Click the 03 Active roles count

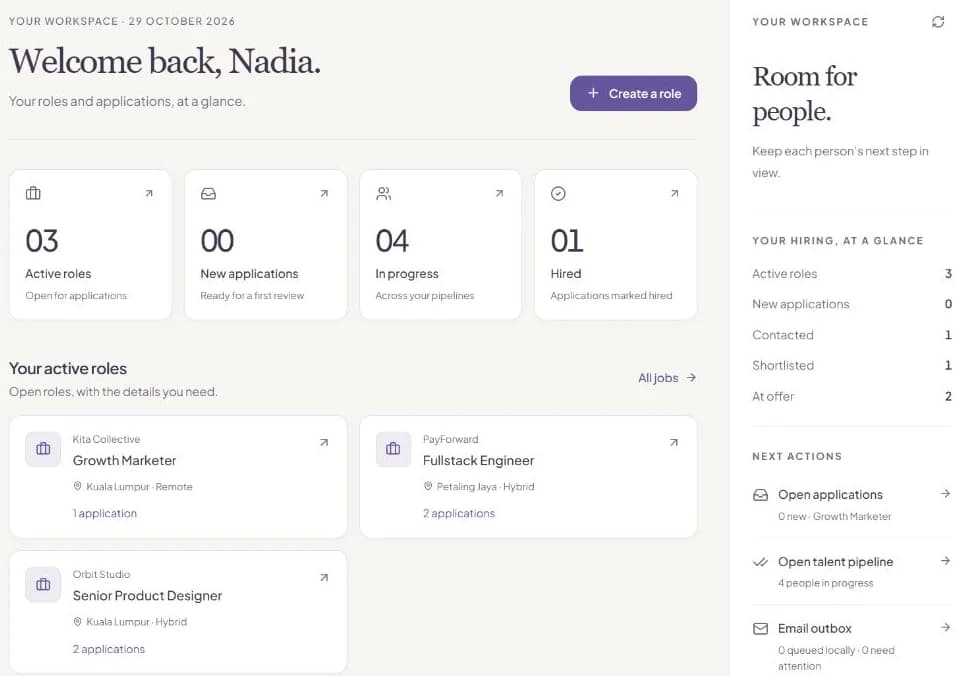42,241
